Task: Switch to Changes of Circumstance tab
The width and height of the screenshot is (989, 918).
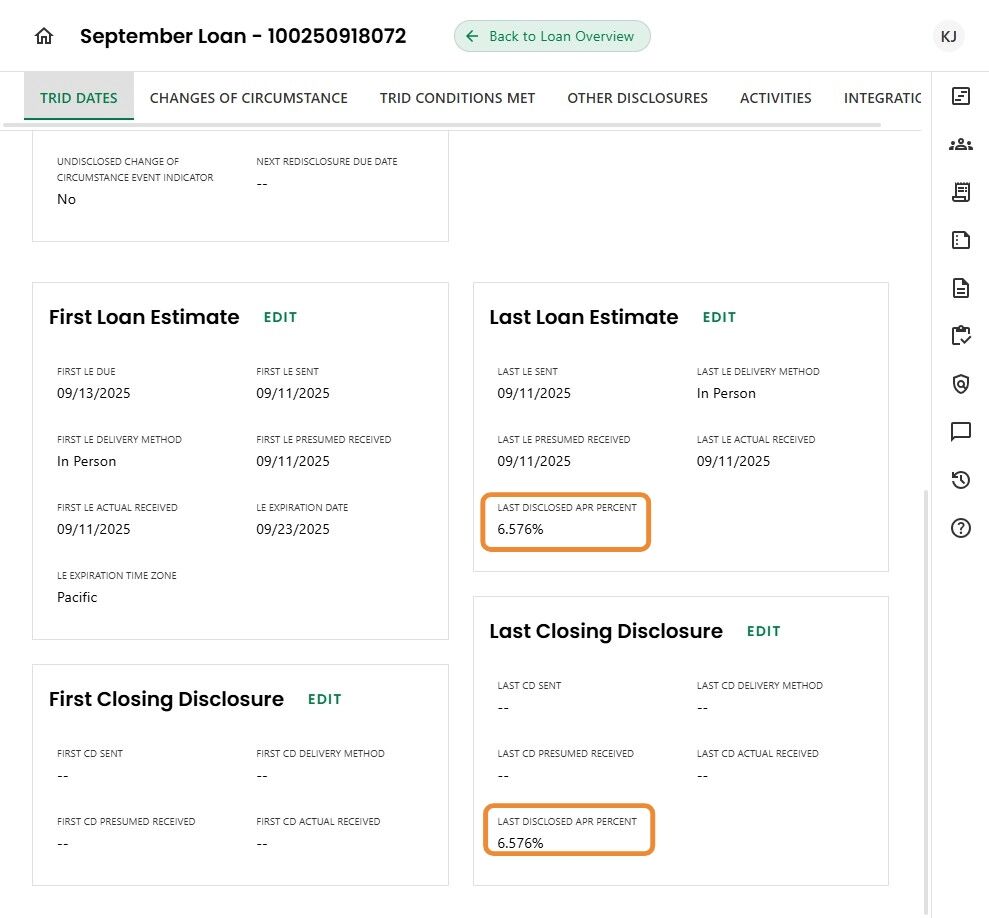Action: [x=249, y=98]
